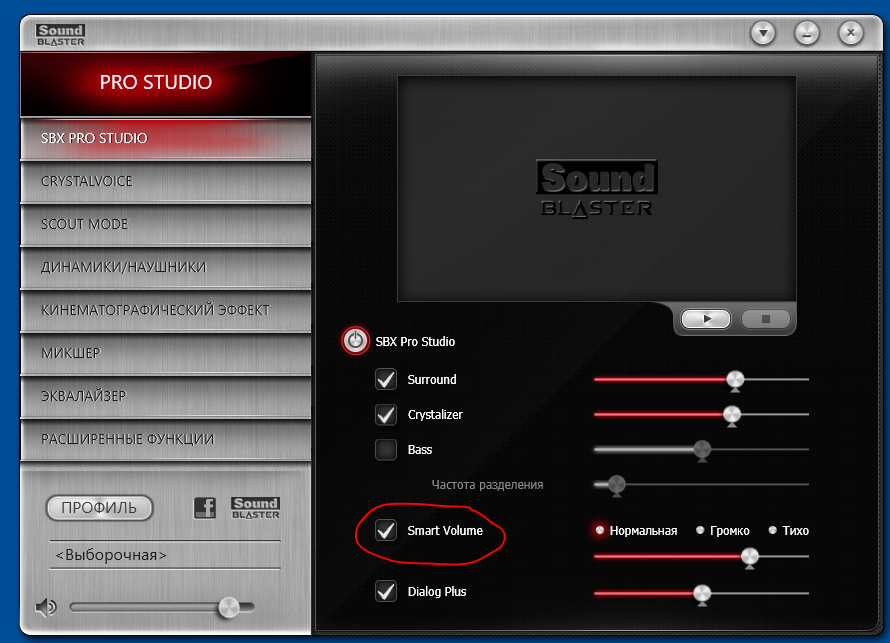Open the КИНЕМАТОГРАФИЧЕСКИЙ ЭФФЕКТ section
Image resolution: width=890 pixels, height=643 pixels.
pyautogui.click(x=166, y=310)
